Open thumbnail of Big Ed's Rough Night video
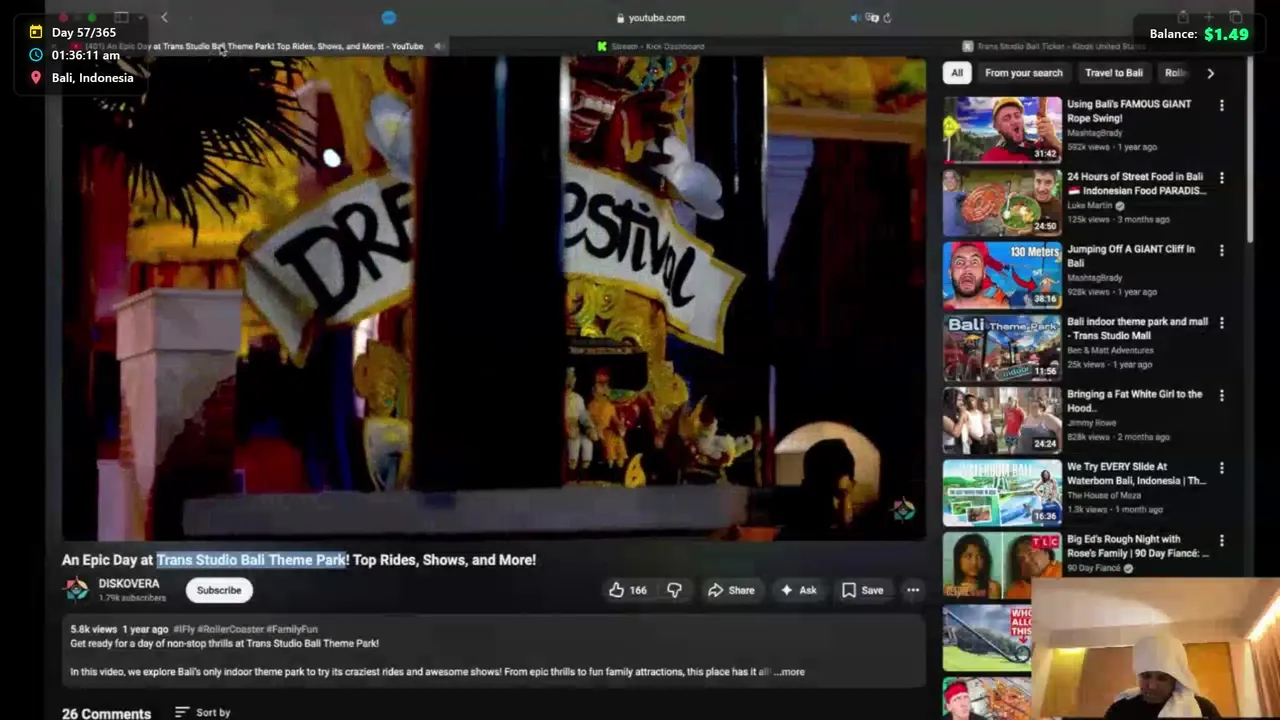Screen dimensions: 1280x720 pyautogui.click(x=1002, y=565)
